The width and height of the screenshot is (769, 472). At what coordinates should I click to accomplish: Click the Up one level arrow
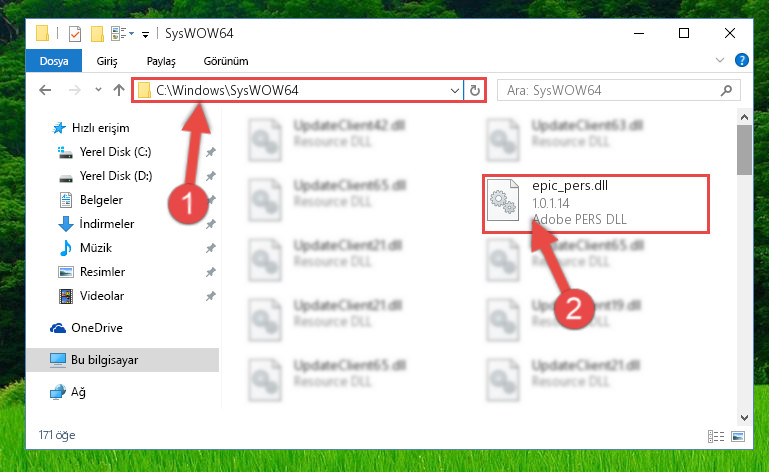tap(119, 90)
